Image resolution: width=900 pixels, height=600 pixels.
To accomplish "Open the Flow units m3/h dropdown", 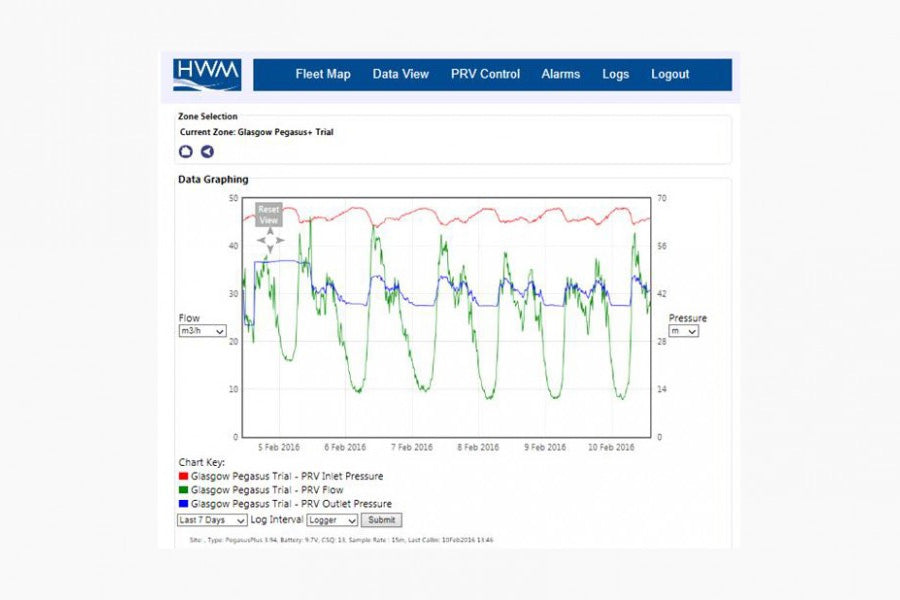I will 202,331.
